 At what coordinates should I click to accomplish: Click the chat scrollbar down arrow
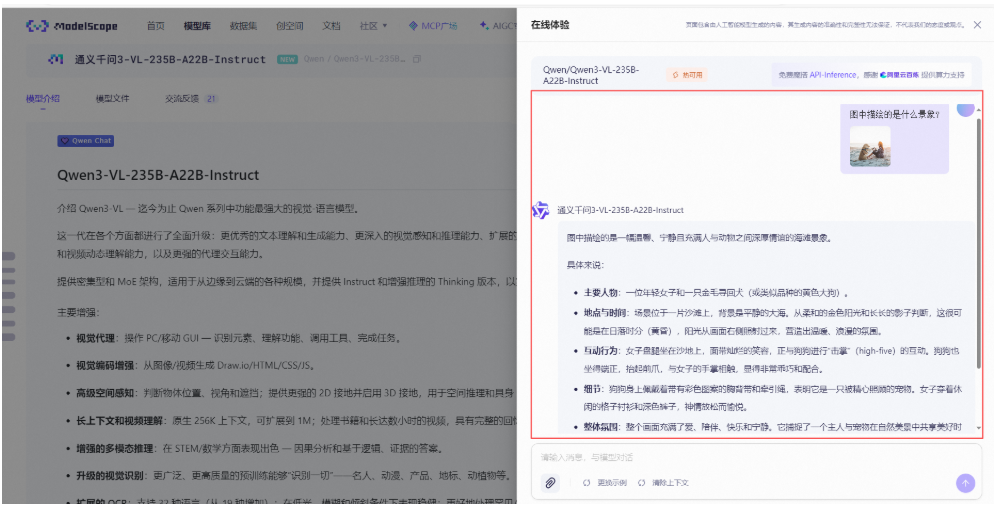point(979,428)
